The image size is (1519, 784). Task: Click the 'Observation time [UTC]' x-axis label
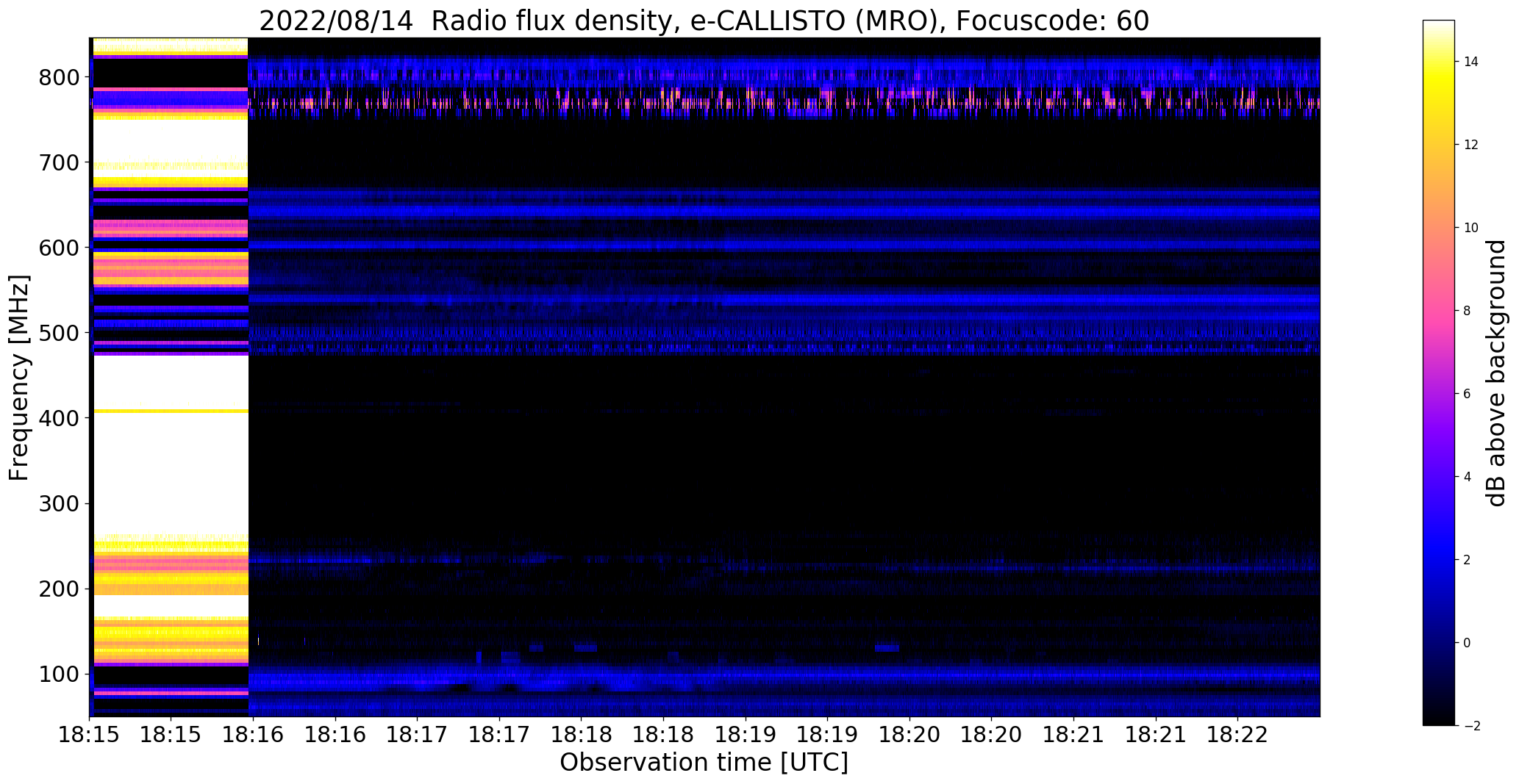click(704, 762)
